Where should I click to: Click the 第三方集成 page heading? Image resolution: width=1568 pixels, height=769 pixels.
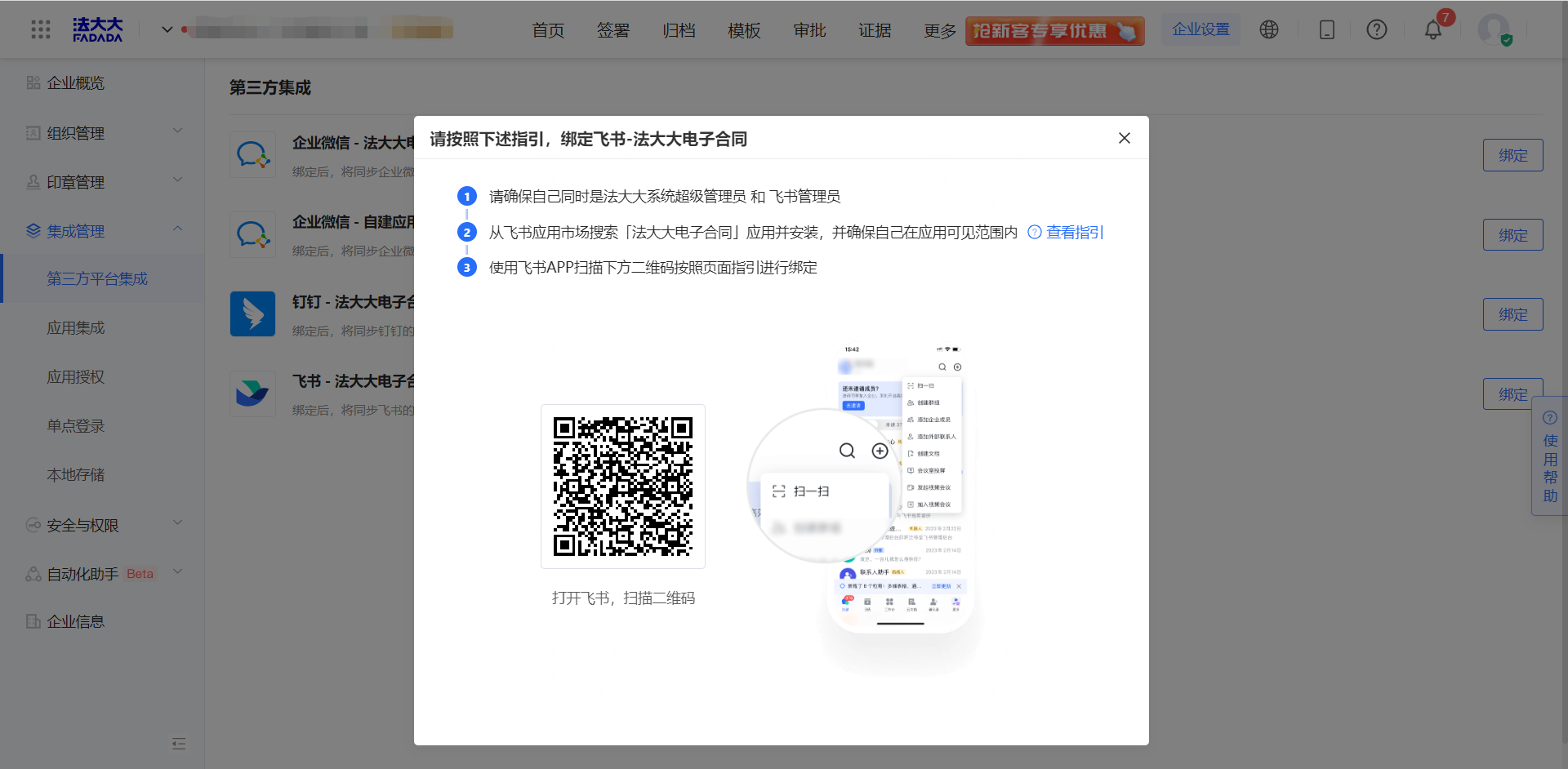pyautogui.click(x=270, y=87)
